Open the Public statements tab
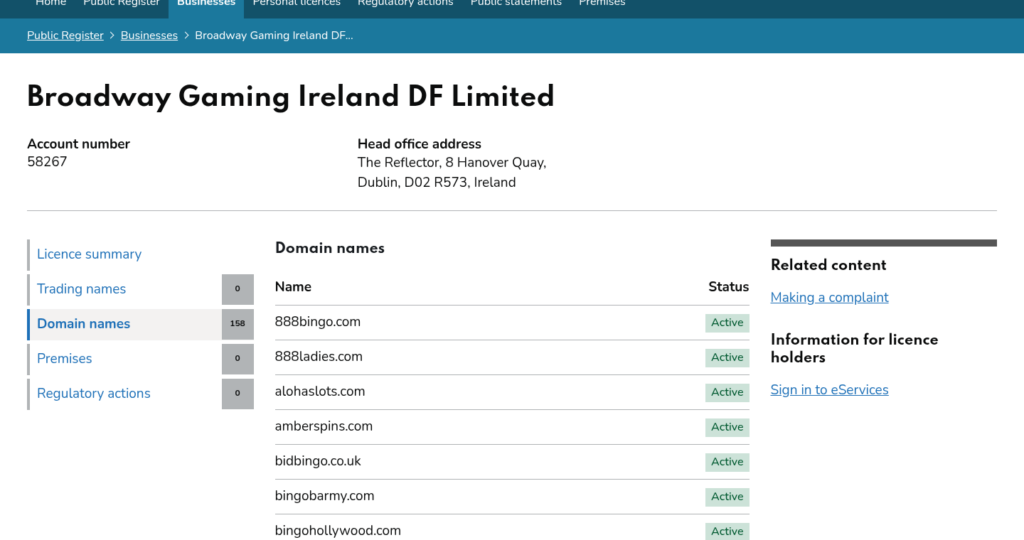Viewport: 1024px width, 540px height. (x=516, y=3)
